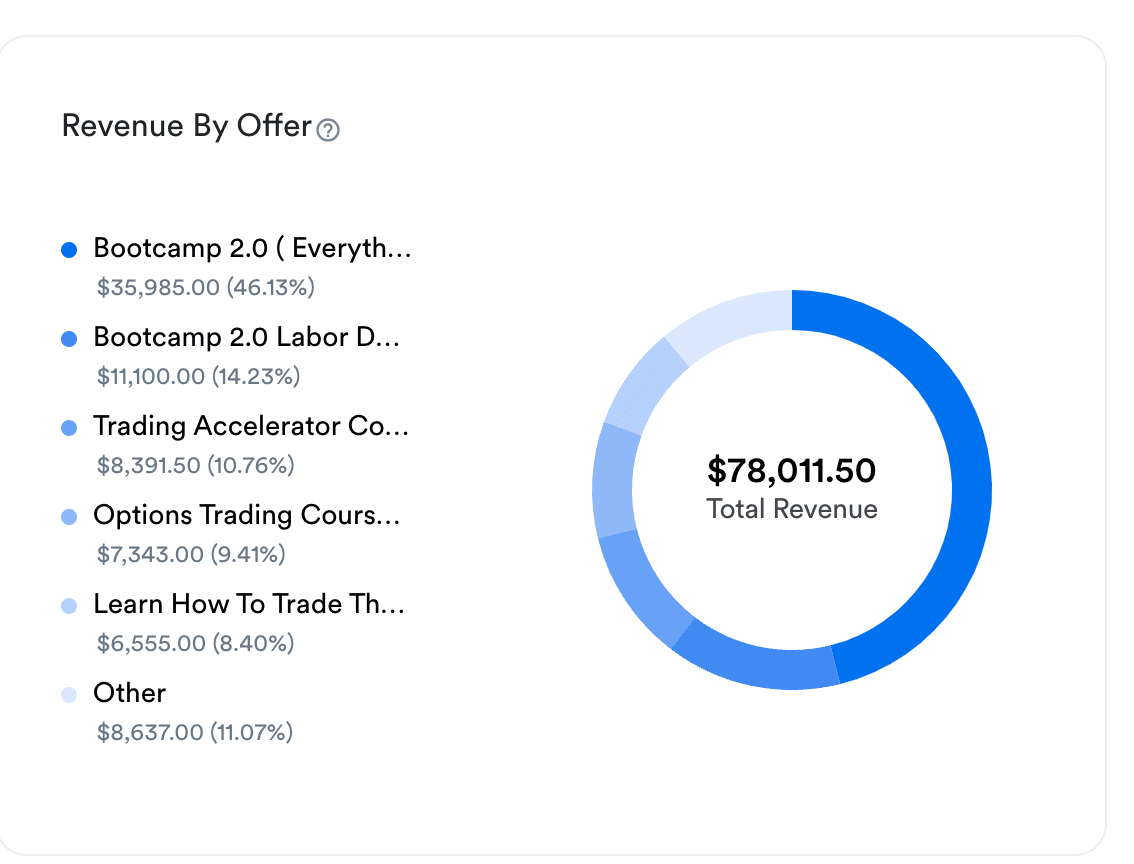Click the $11,100.00 (14.23%) revenue value
The image size is (1134, 864).
pos(198,377)
